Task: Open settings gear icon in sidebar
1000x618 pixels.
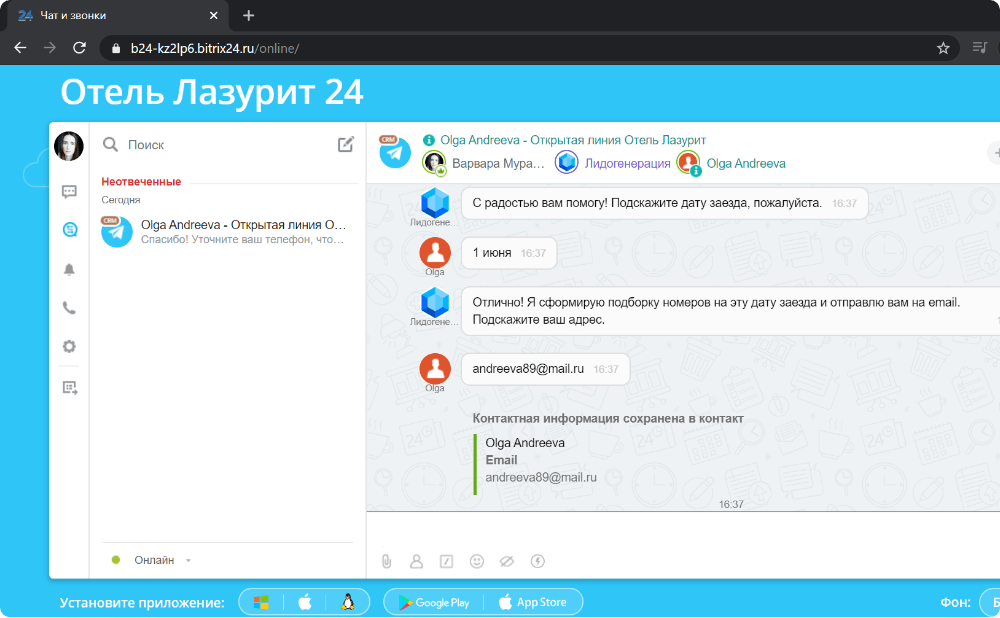Action: pos(70,346)
